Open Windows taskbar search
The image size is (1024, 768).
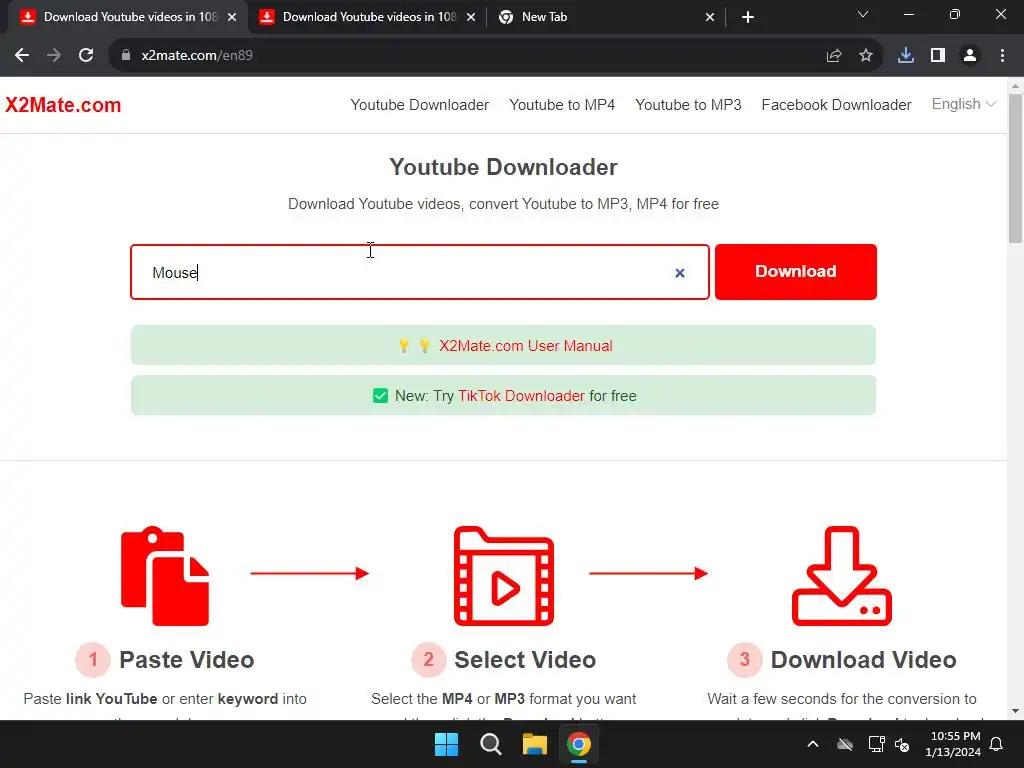(x=490, y=744)
